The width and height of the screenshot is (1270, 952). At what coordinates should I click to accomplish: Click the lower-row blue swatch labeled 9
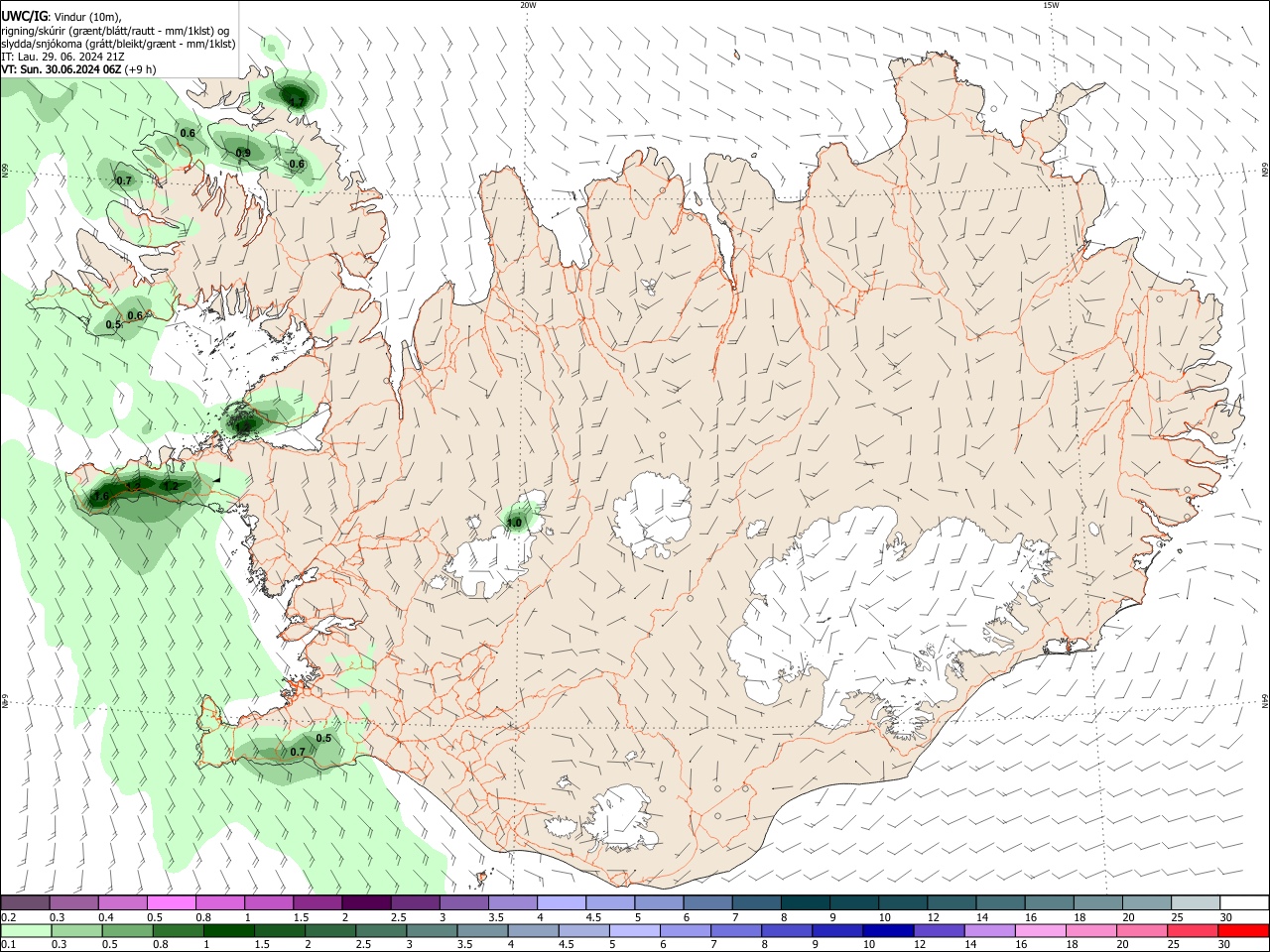[x=838, y=931]
